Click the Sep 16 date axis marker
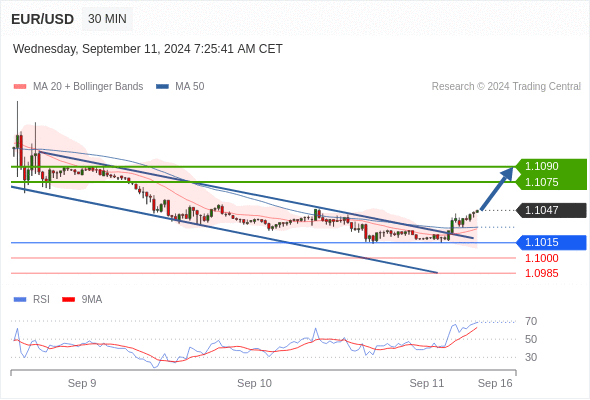Image resolution: width=590 pixels, height=400 pixels. 495,383
